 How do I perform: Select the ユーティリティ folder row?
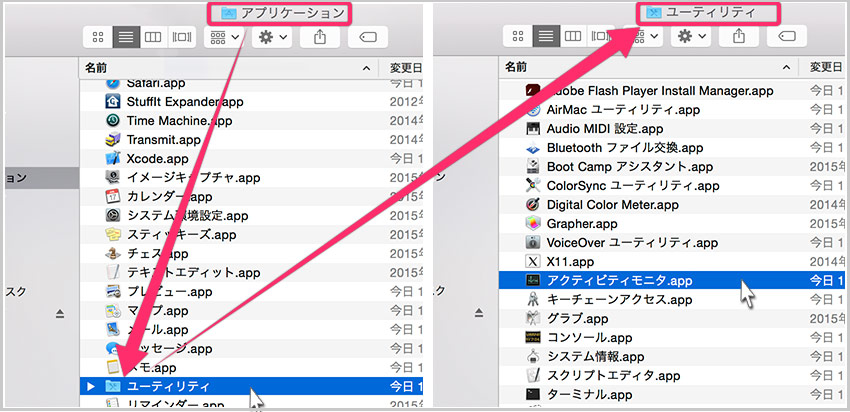click(x=252, y=387)
